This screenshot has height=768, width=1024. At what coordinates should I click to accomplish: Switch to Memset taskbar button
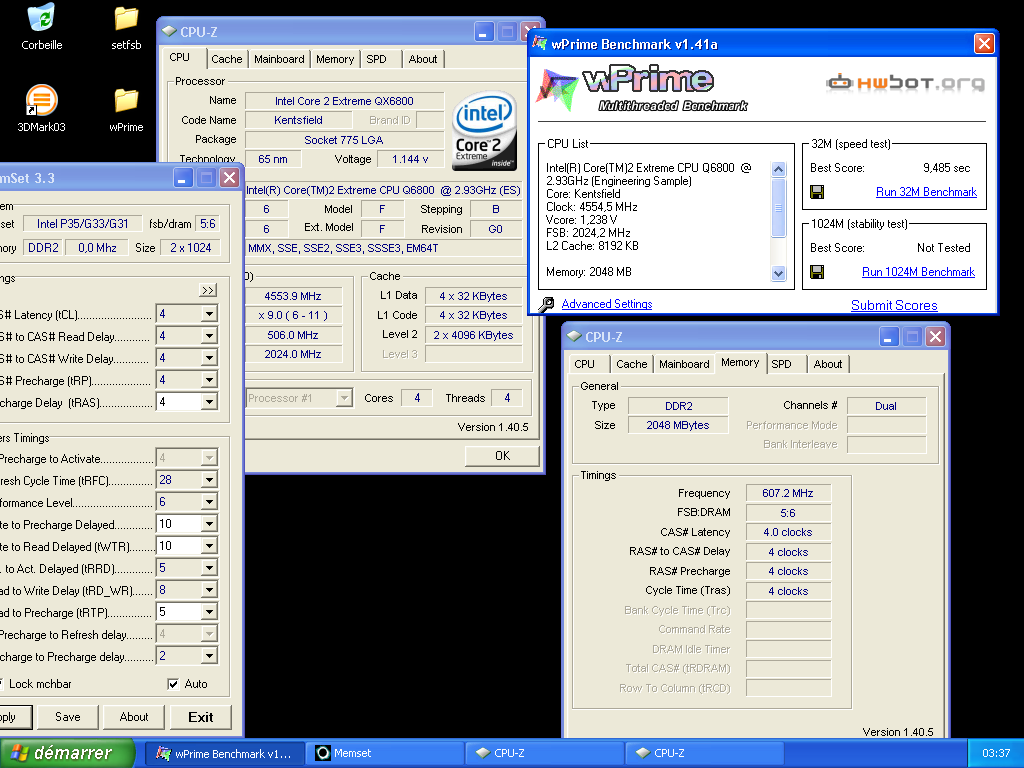tap(385, 753)
